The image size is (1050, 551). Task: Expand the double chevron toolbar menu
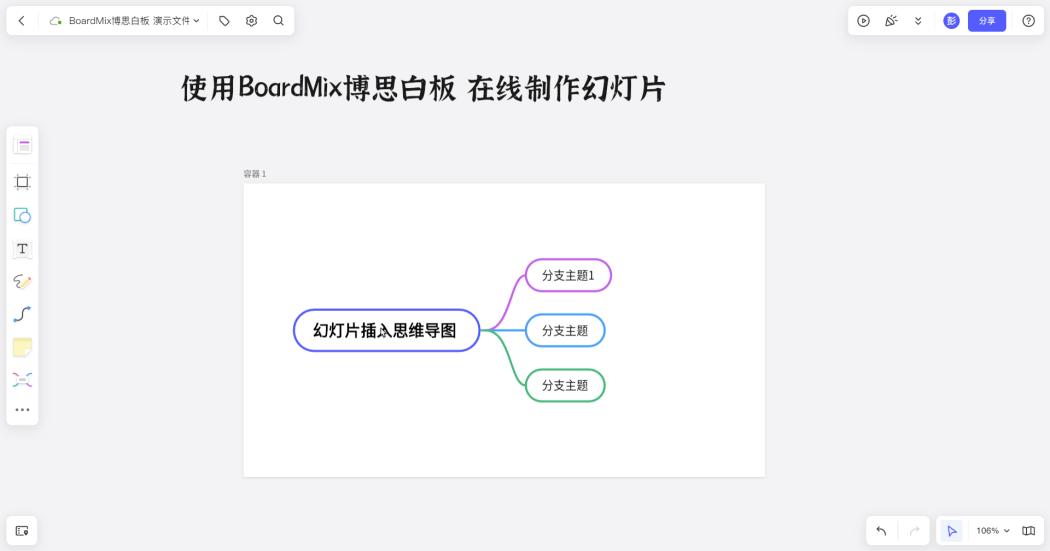[x=918, y=21]
